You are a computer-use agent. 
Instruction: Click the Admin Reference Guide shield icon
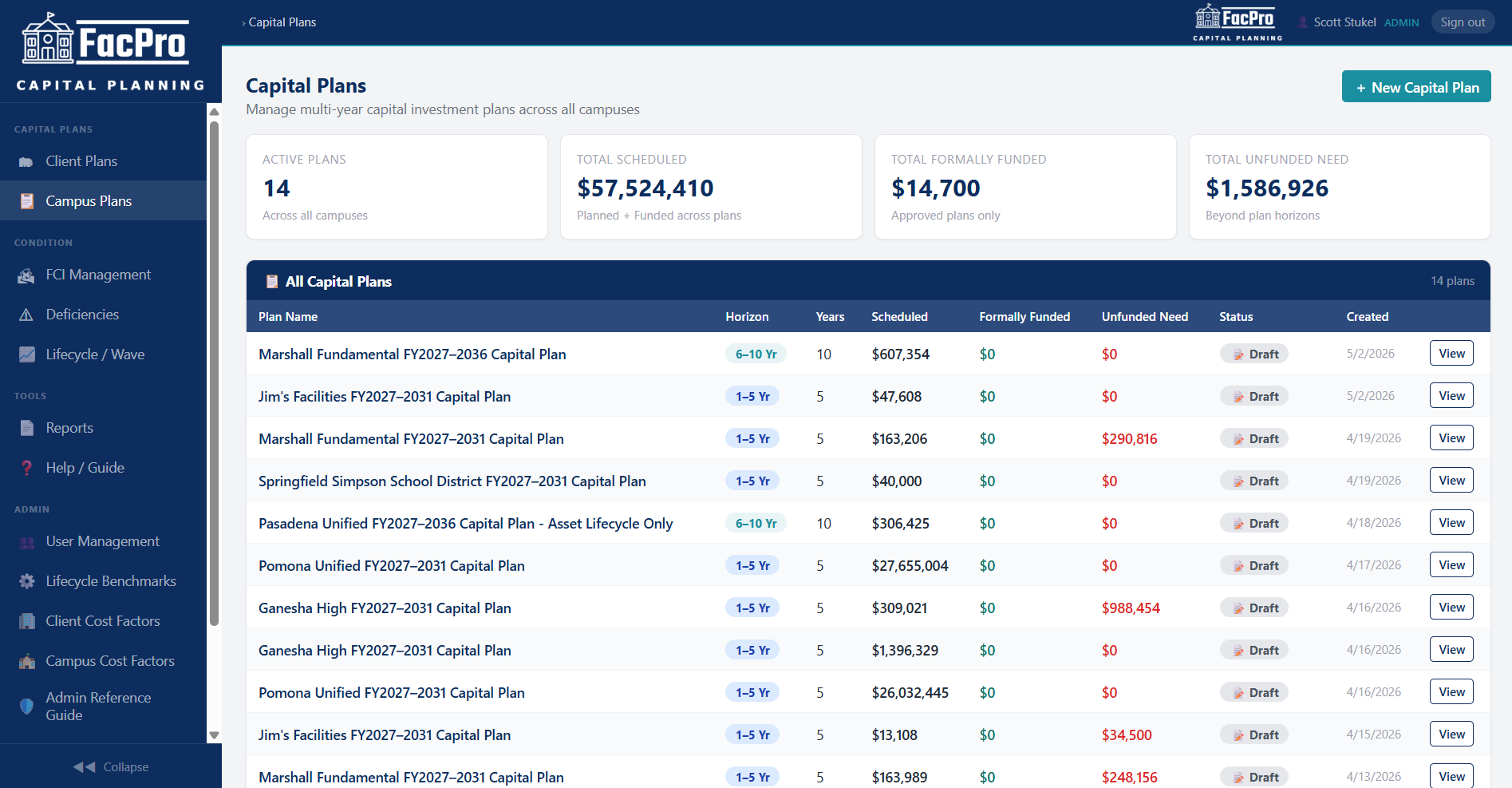[26, 707]
